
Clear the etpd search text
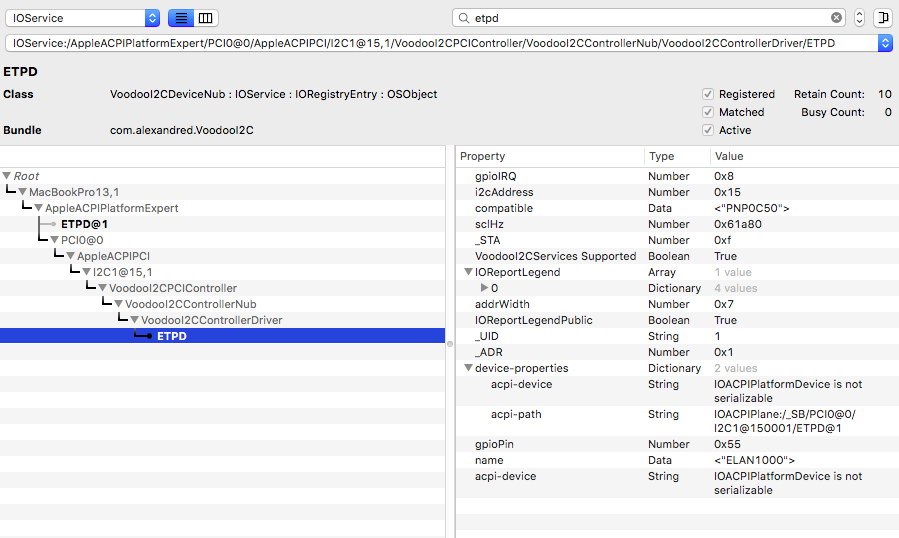(x=837, y=18)
